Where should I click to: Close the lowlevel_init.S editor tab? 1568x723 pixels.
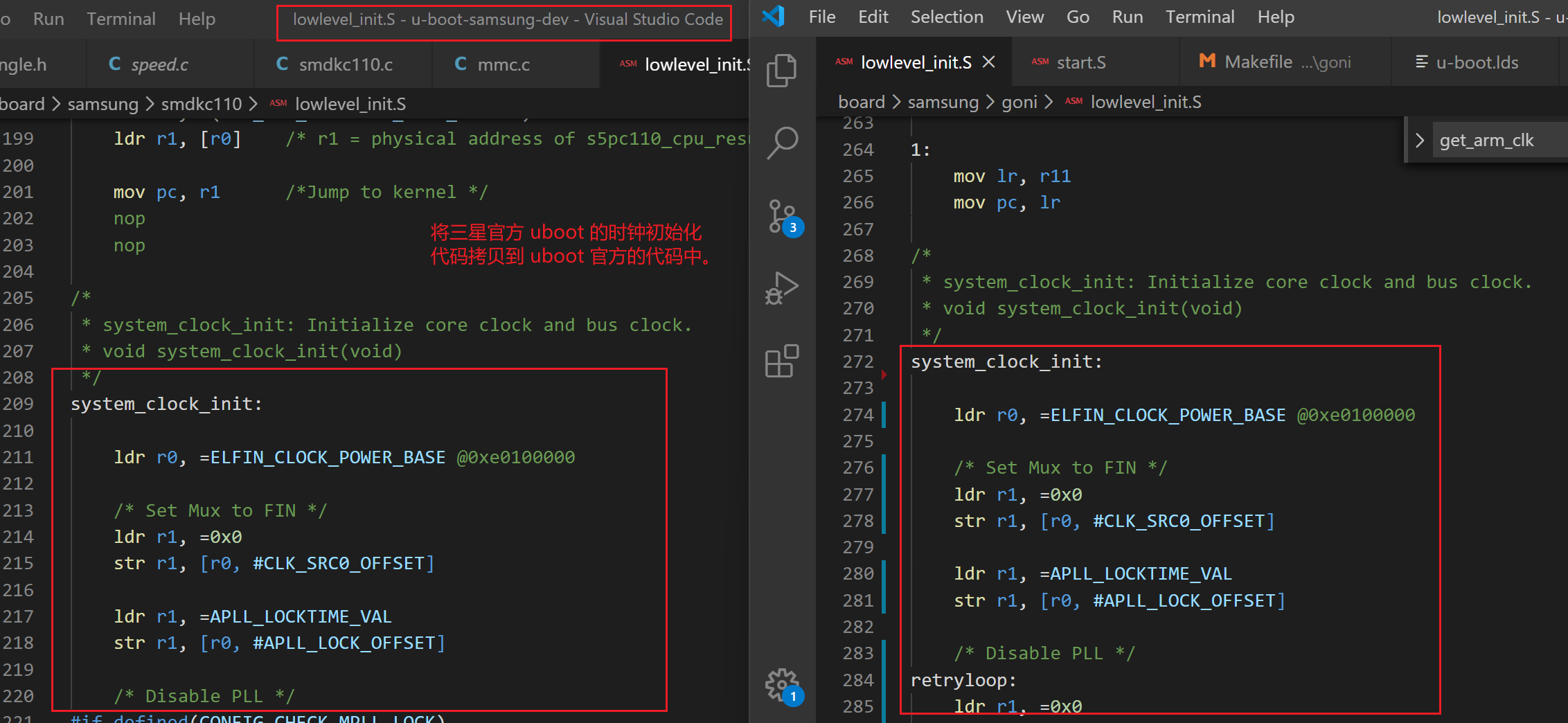(989, 62)
